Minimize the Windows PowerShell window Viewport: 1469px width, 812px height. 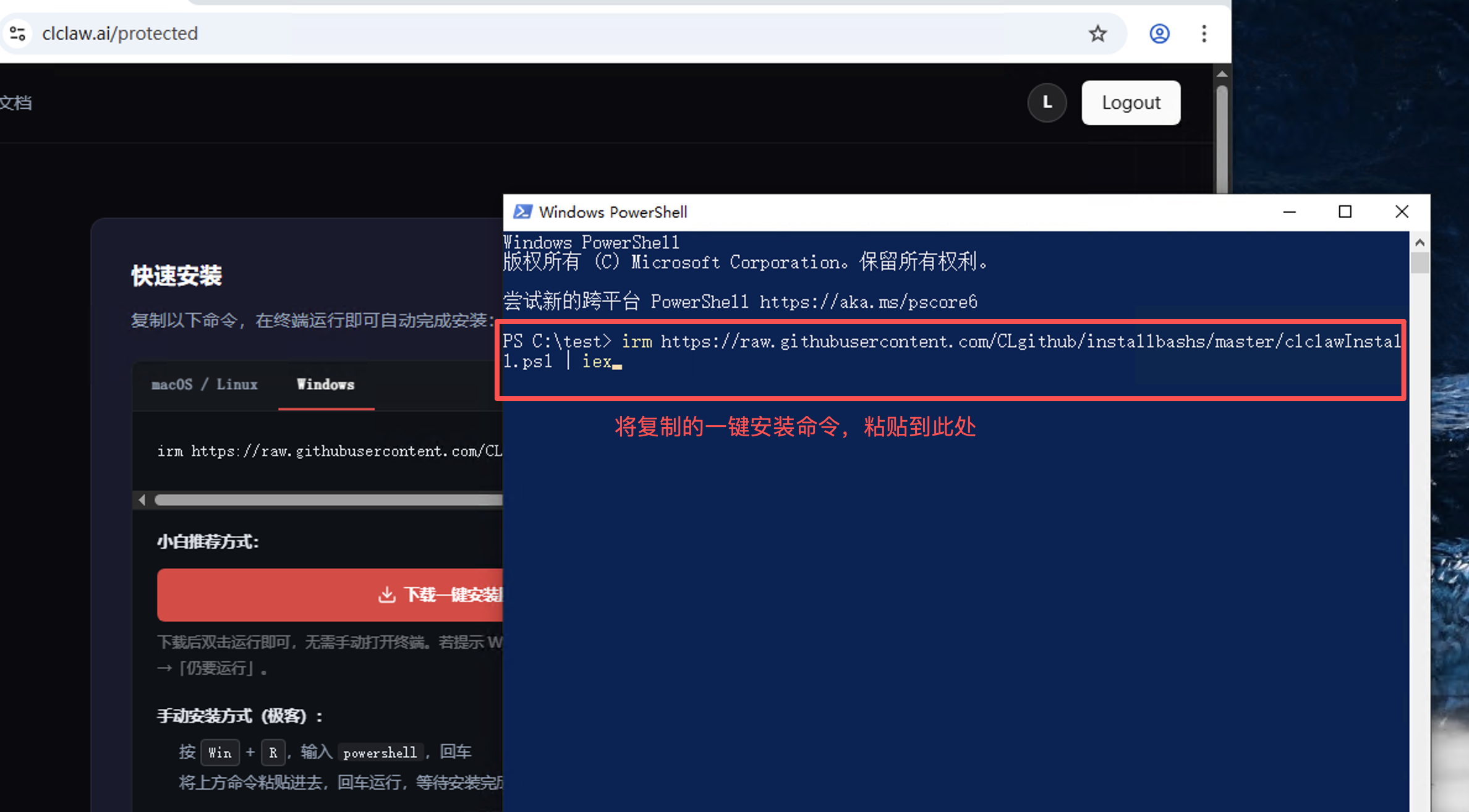[1289, 212]
